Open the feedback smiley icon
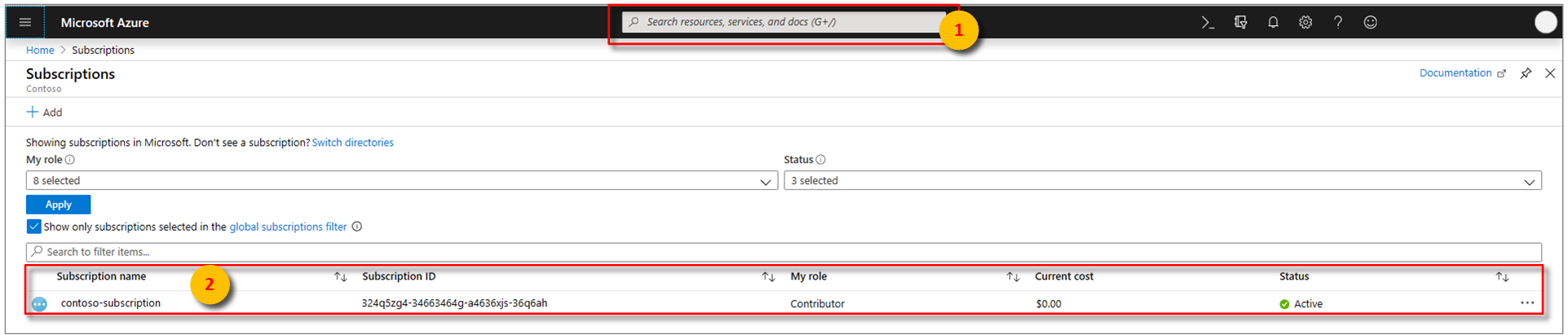1568x335 pixels. [1371, 23]
